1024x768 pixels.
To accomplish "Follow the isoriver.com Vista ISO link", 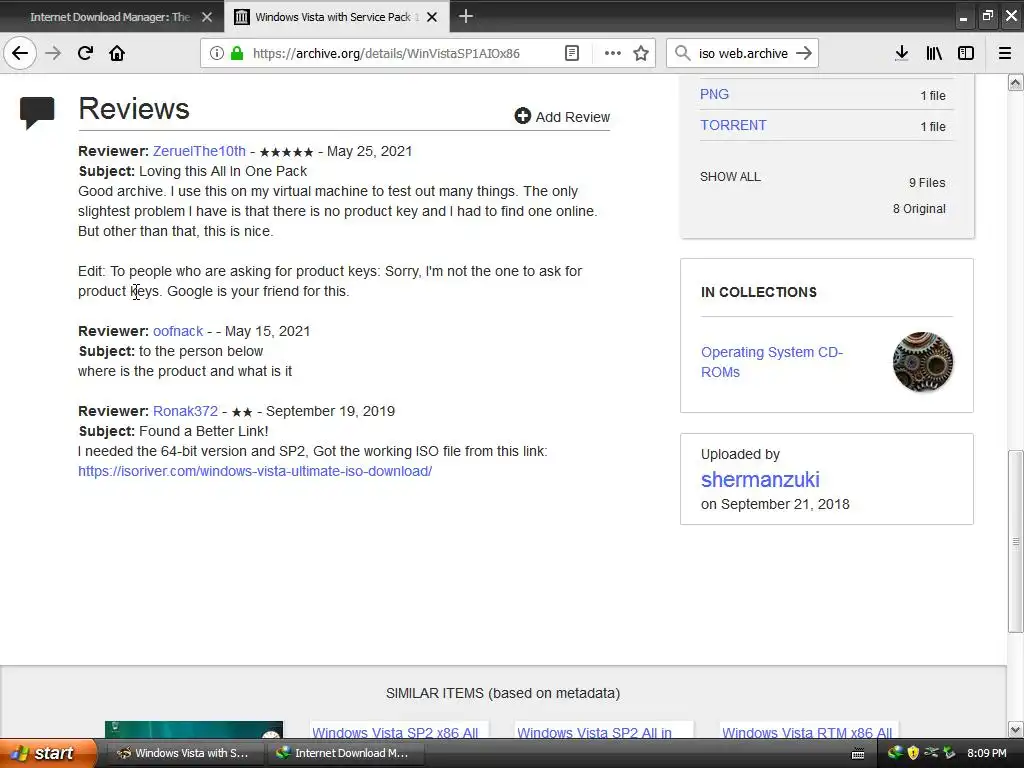I will [x=255, y=471].
